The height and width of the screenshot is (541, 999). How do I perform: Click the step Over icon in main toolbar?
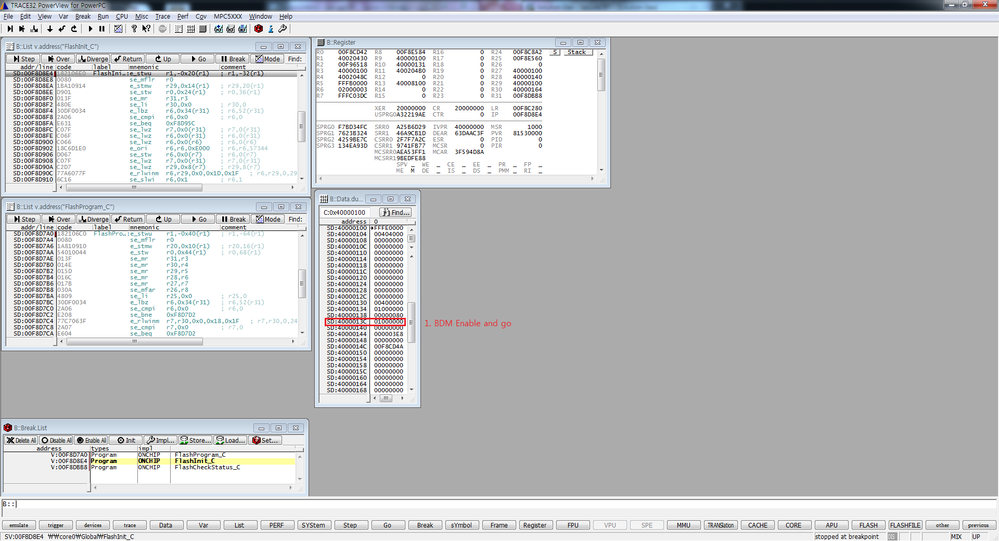(x=22, y=29)
